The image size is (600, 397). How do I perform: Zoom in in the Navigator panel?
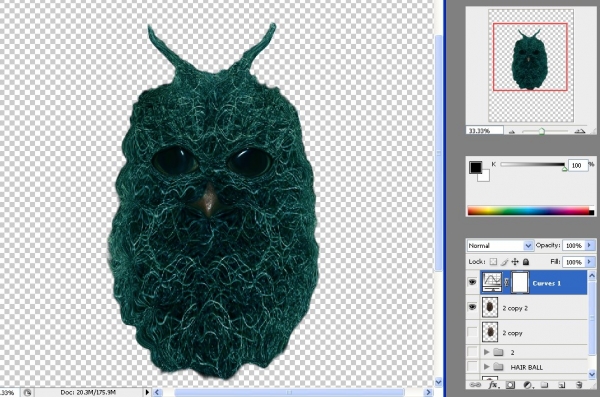580,131
